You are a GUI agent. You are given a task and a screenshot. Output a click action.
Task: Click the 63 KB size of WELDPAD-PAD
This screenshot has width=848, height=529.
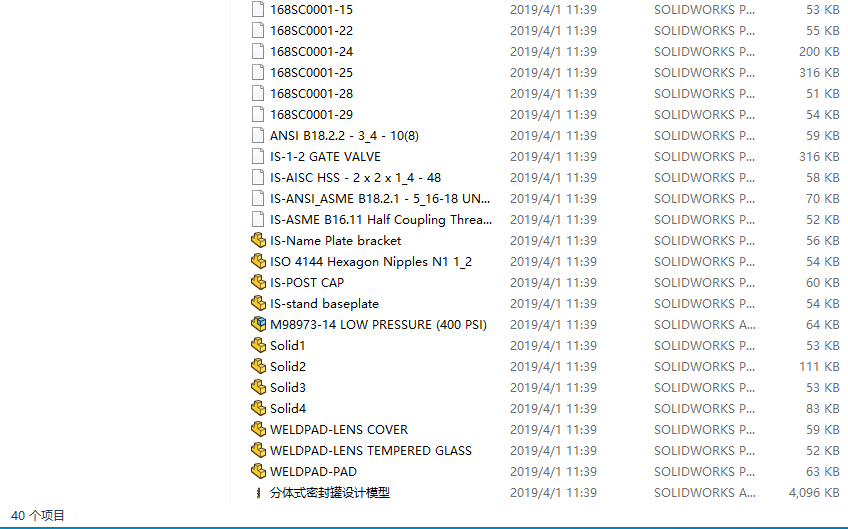(823, 472)
